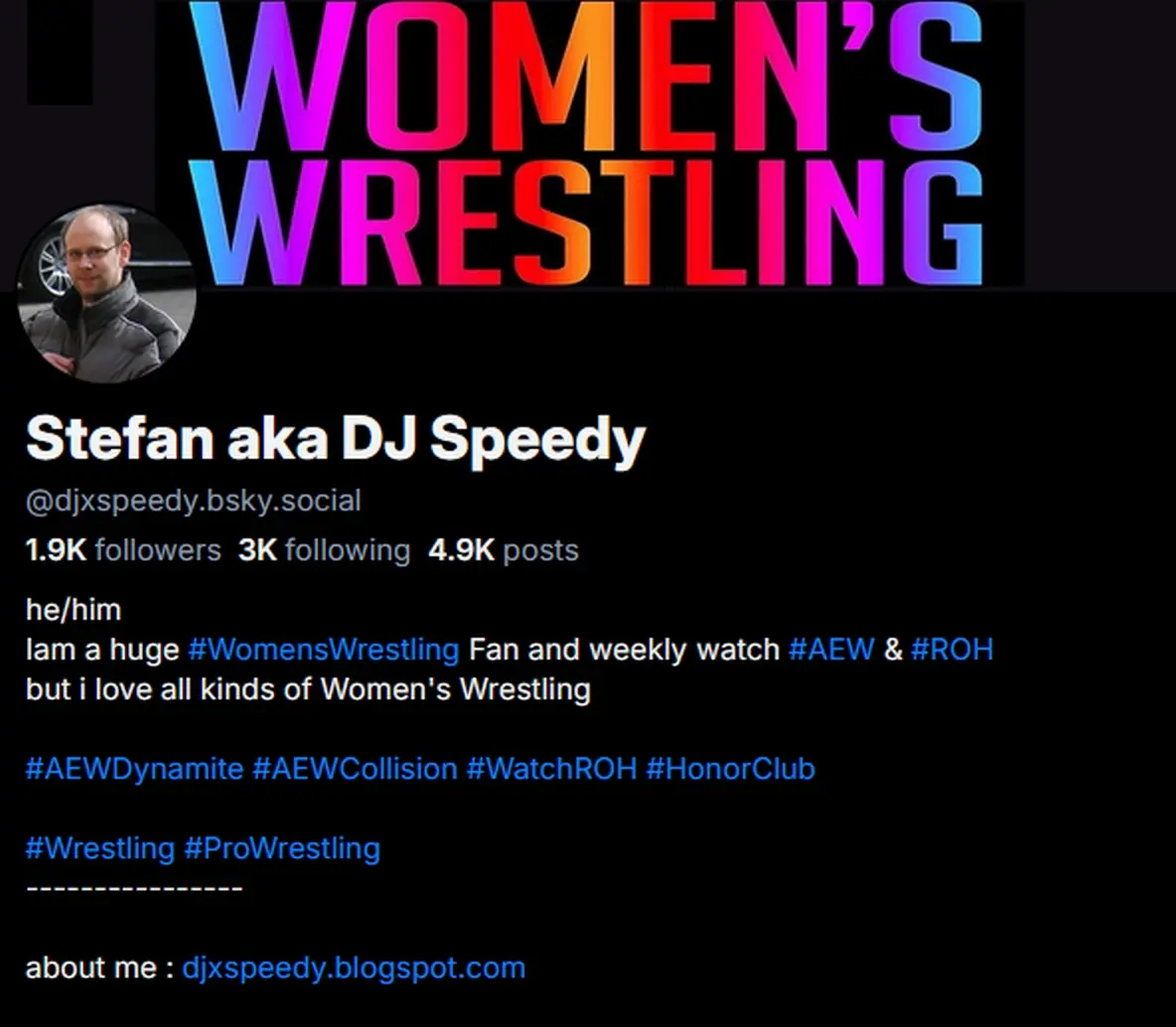Open the #WomensWrestling hashtag
This screenshot has height=1027, width=1176.
click(323, 650)
